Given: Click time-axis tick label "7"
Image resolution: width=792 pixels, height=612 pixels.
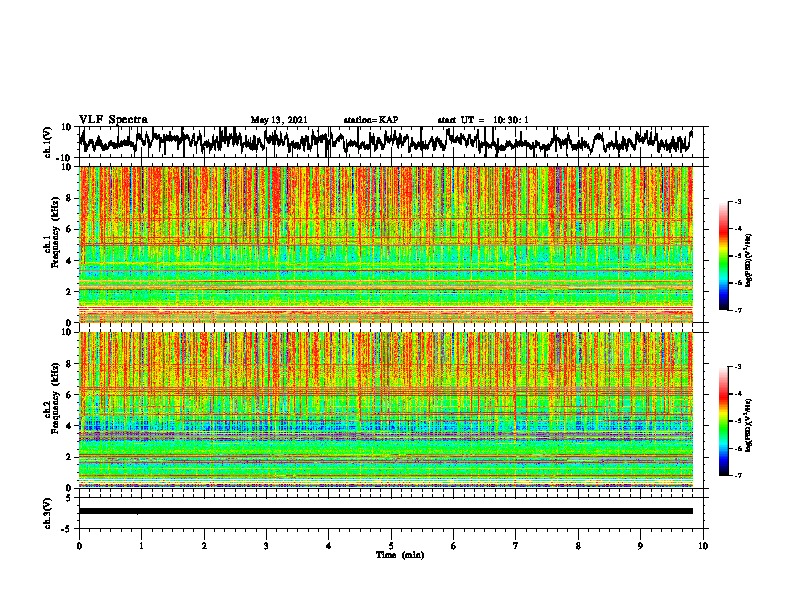Looking at the screenshot, I should [516, 546].
